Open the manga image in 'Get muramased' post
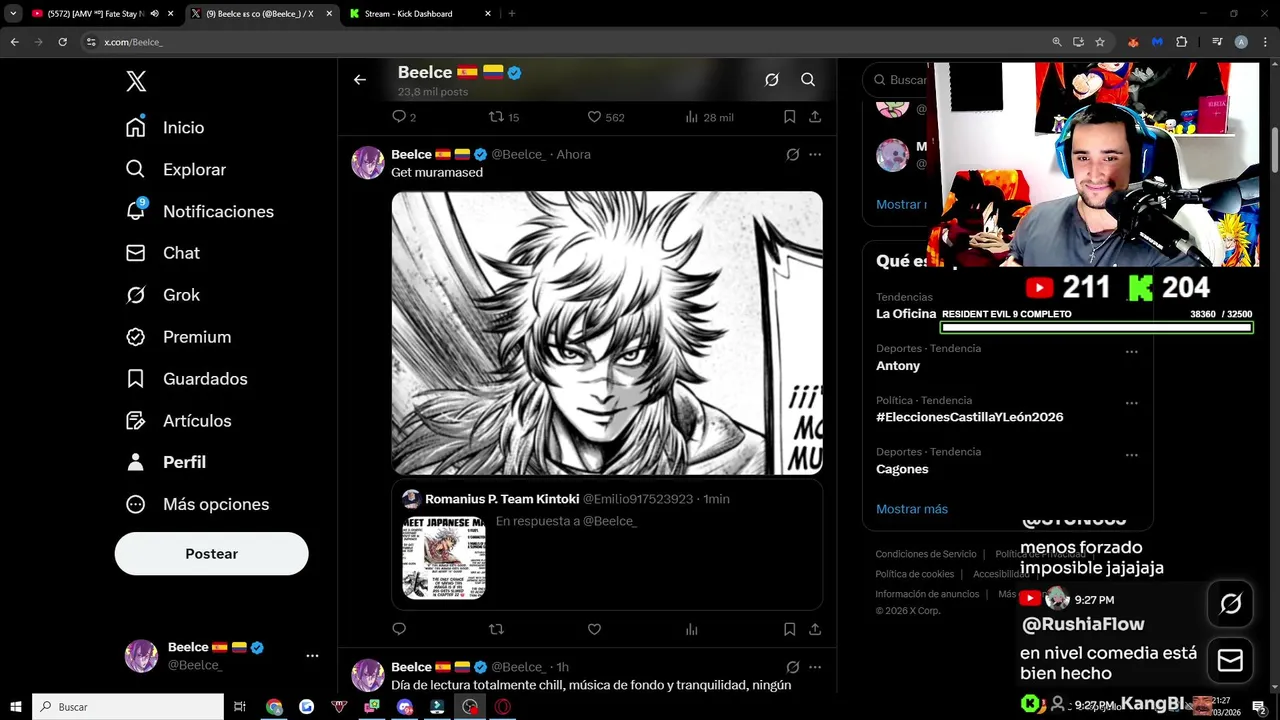The width and height of the screenshot is (1280, 720). [x=607, y=333]
